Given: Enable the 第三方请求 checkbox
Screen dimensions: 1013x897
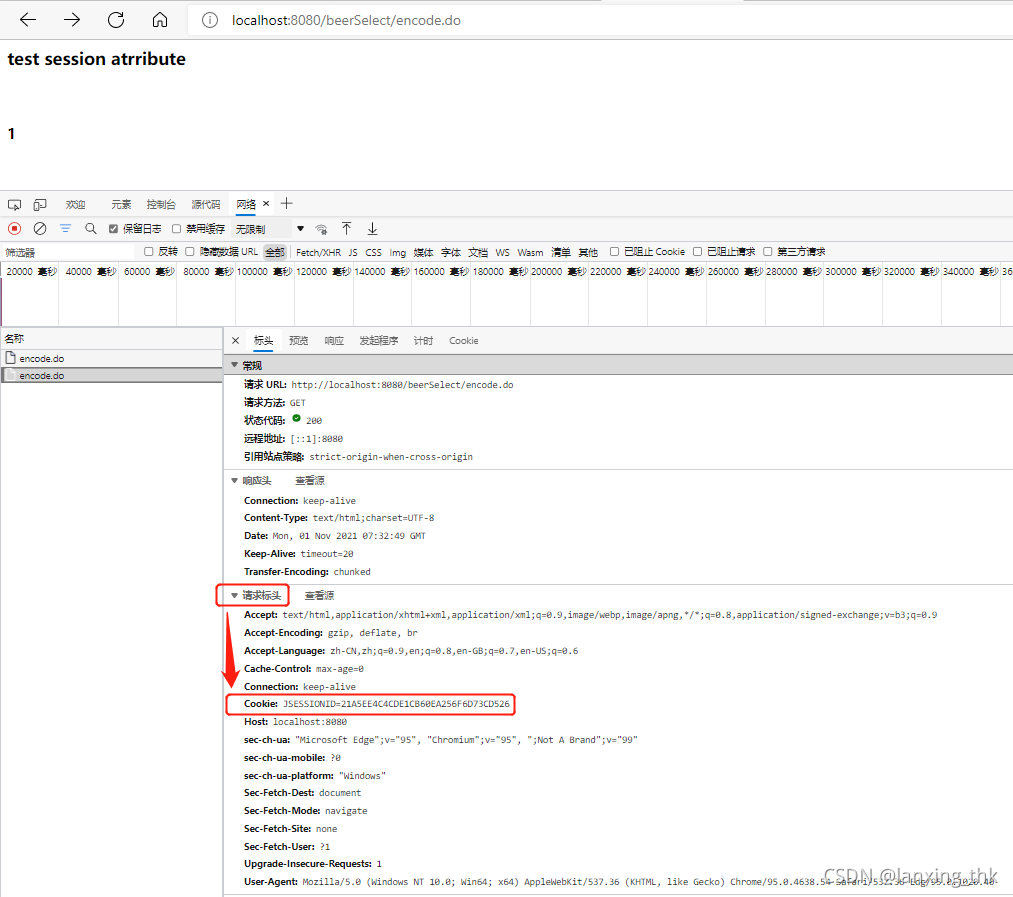Looking at the screenshot, I should pos(768,251).
